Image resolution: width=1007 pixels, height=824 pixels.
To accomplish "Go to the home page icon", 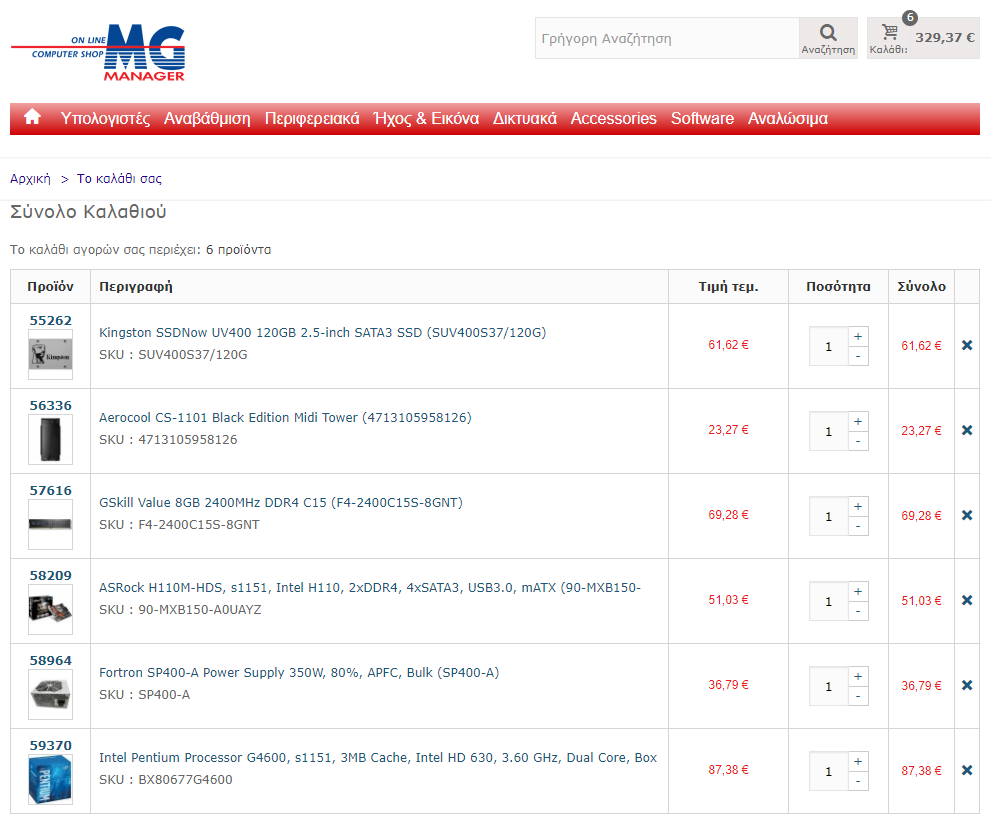I will pyautogui.click(x=32, y=118).
